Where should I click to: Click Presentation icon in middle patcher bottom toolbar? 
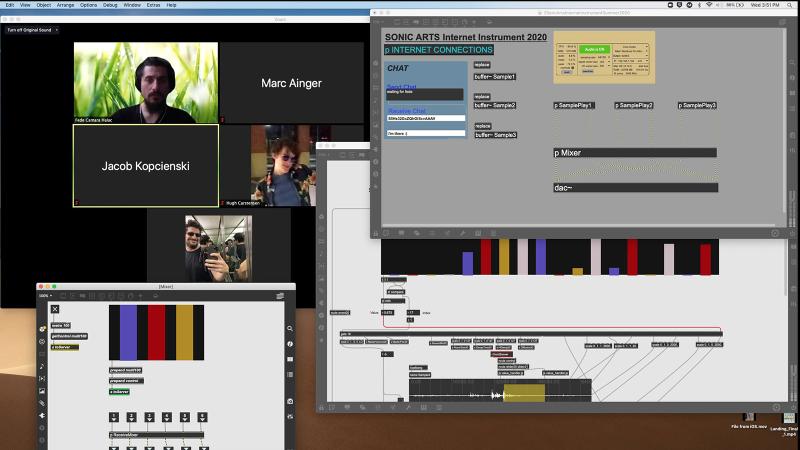pos(347,407)
